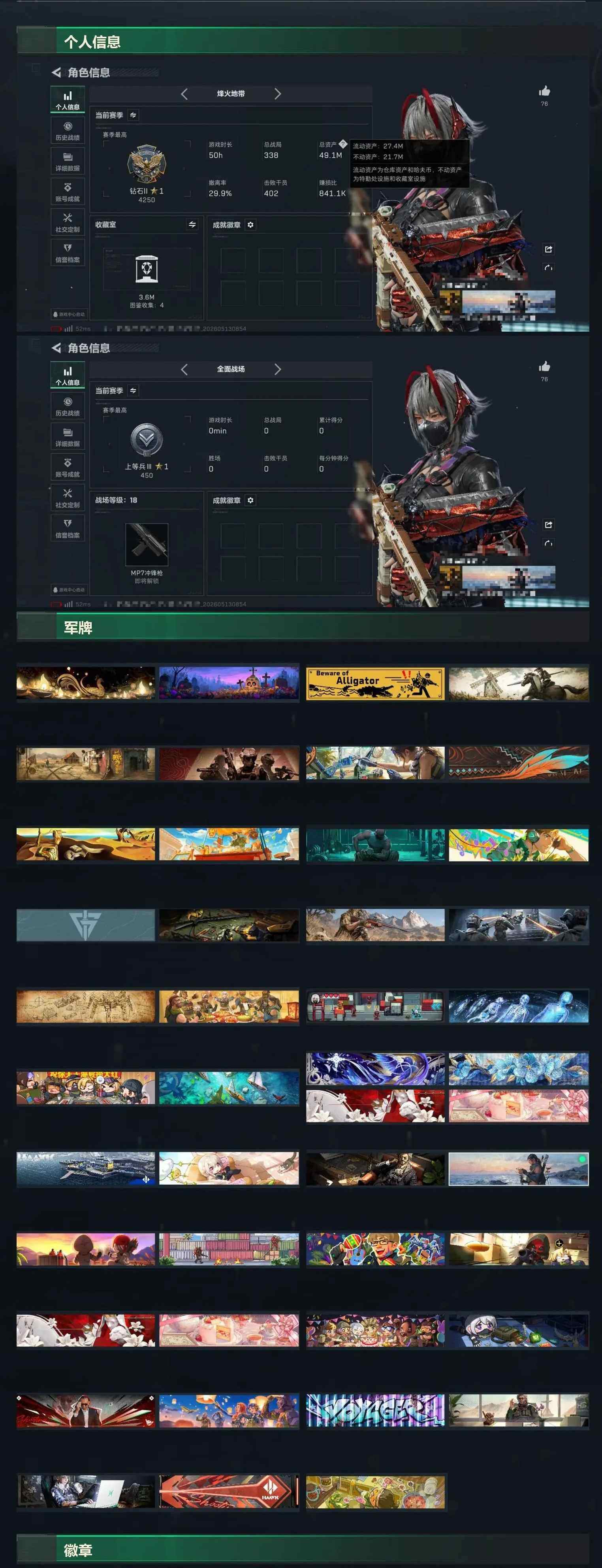Click the 上等兵III rank emblem
The height and width of the screenshot is (1568, 602).
147,440
